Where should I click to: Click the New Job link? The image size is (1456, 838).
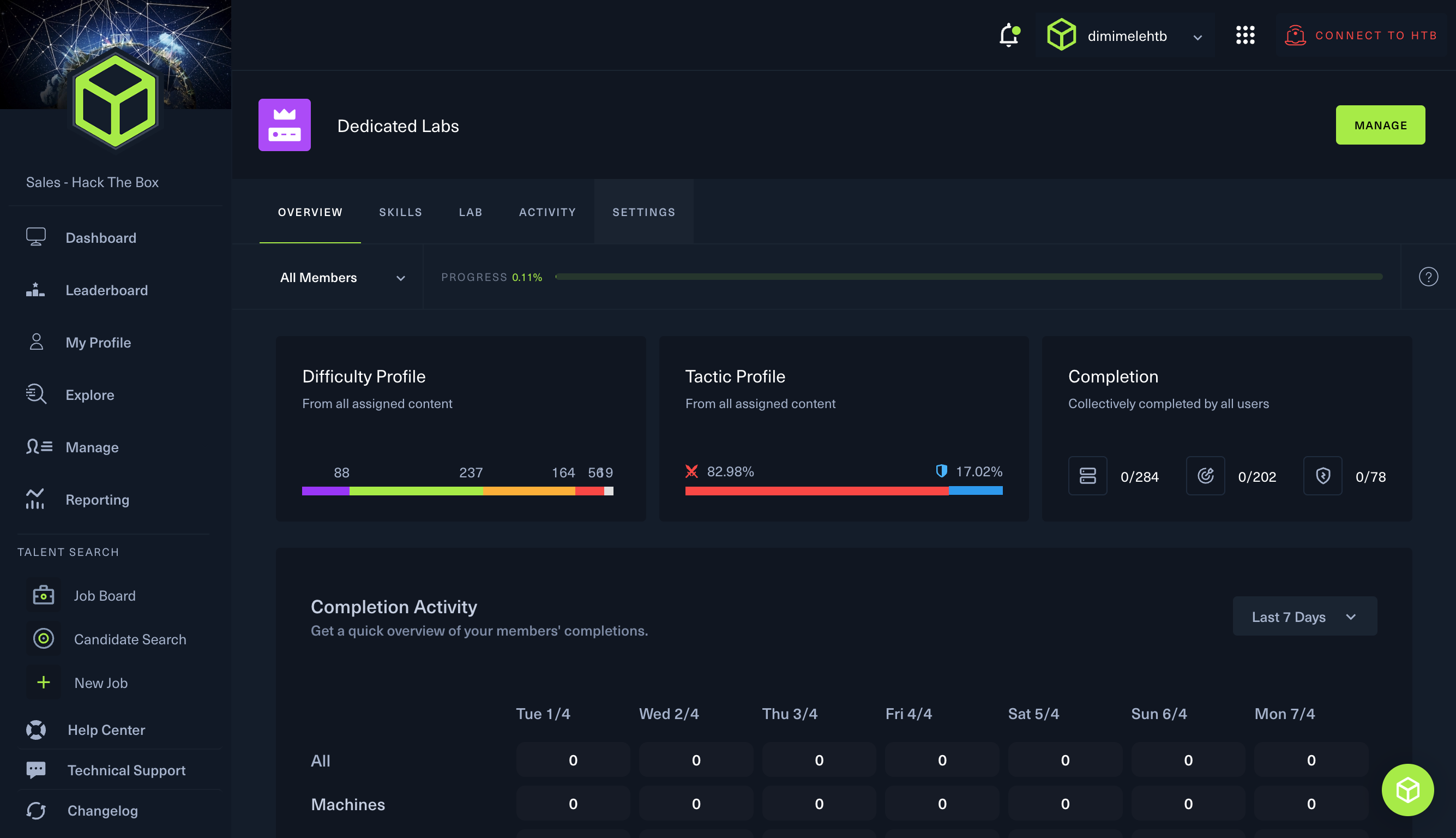coord(101,683)
